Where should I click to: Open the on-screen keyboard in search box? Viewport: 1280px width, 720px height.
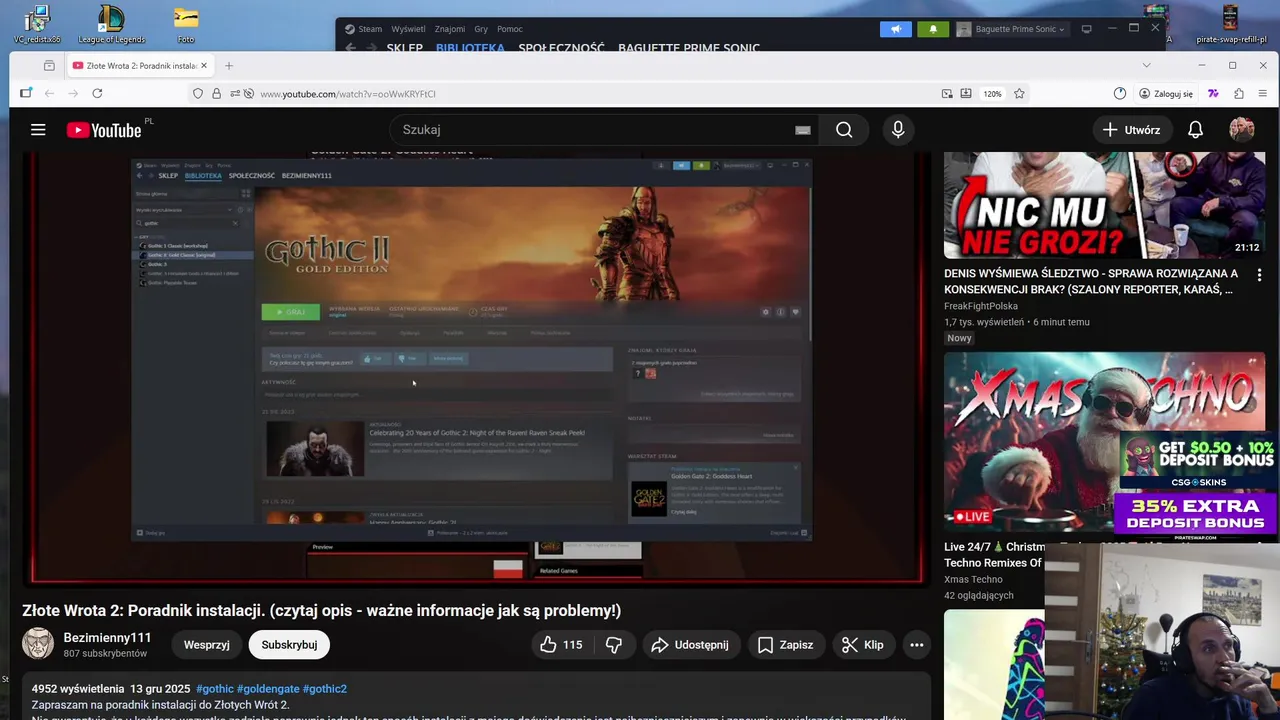(802, 130)
